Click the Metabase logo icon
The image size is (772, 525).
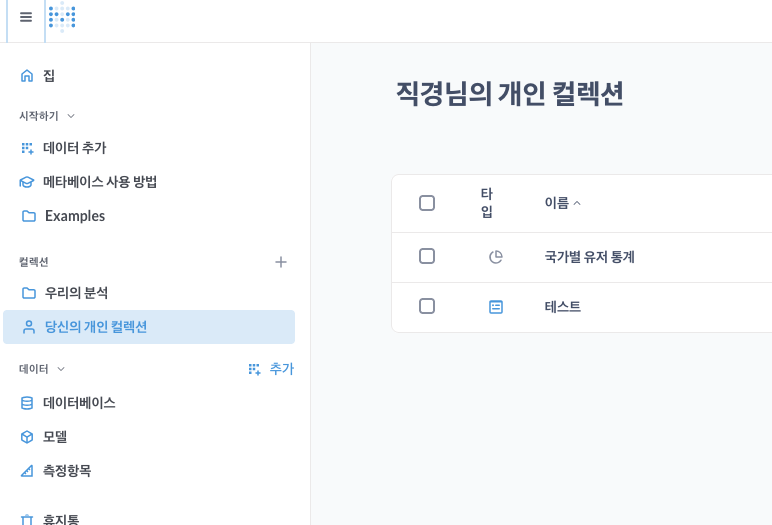tap(62, 17)
